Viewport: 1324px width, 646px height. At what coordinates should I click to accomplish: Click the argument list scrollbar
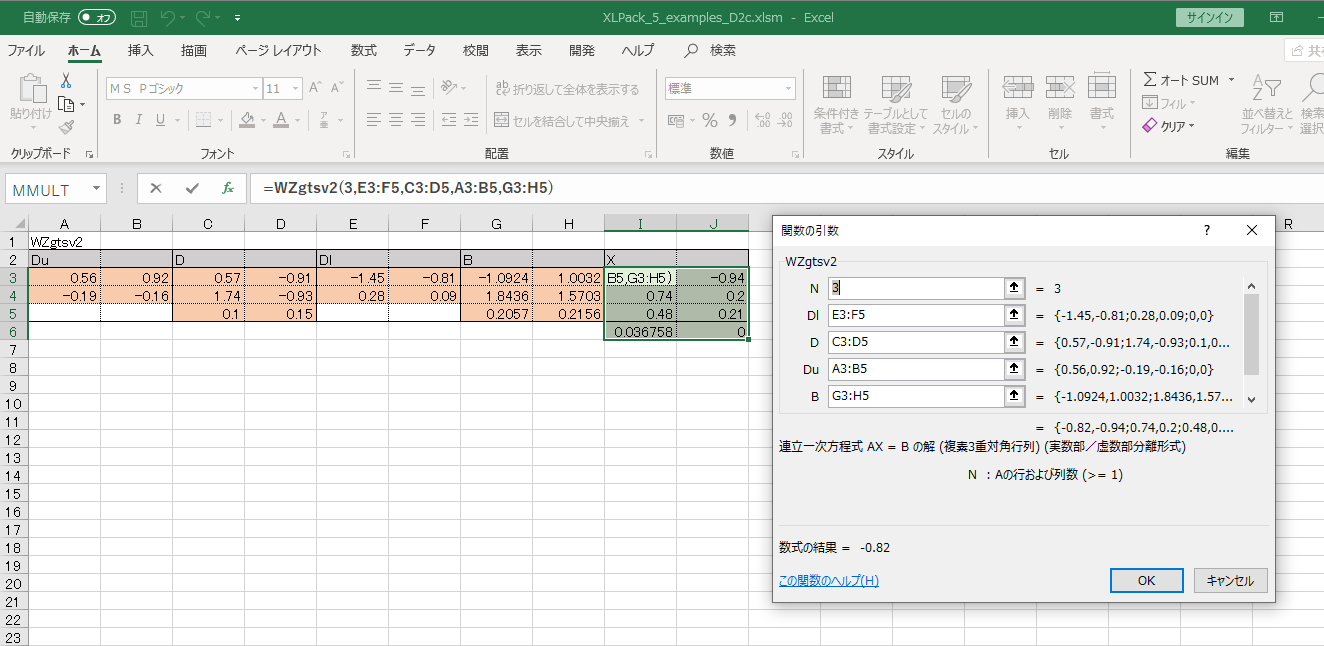(x=1250, y=335)
